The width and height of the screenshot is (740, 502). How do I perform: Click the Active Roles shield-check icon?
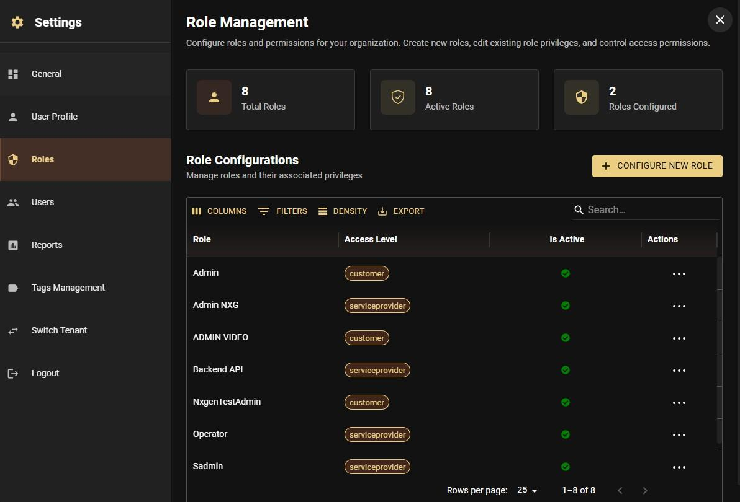pos(398,97)
